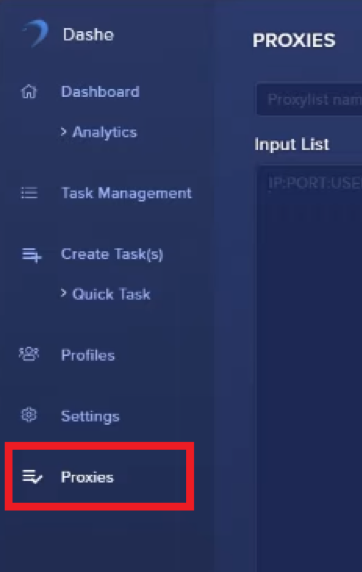Expand the Quick Task chevron arrow
The width and height of the screenshot is (362, 572).
[64, 293]
